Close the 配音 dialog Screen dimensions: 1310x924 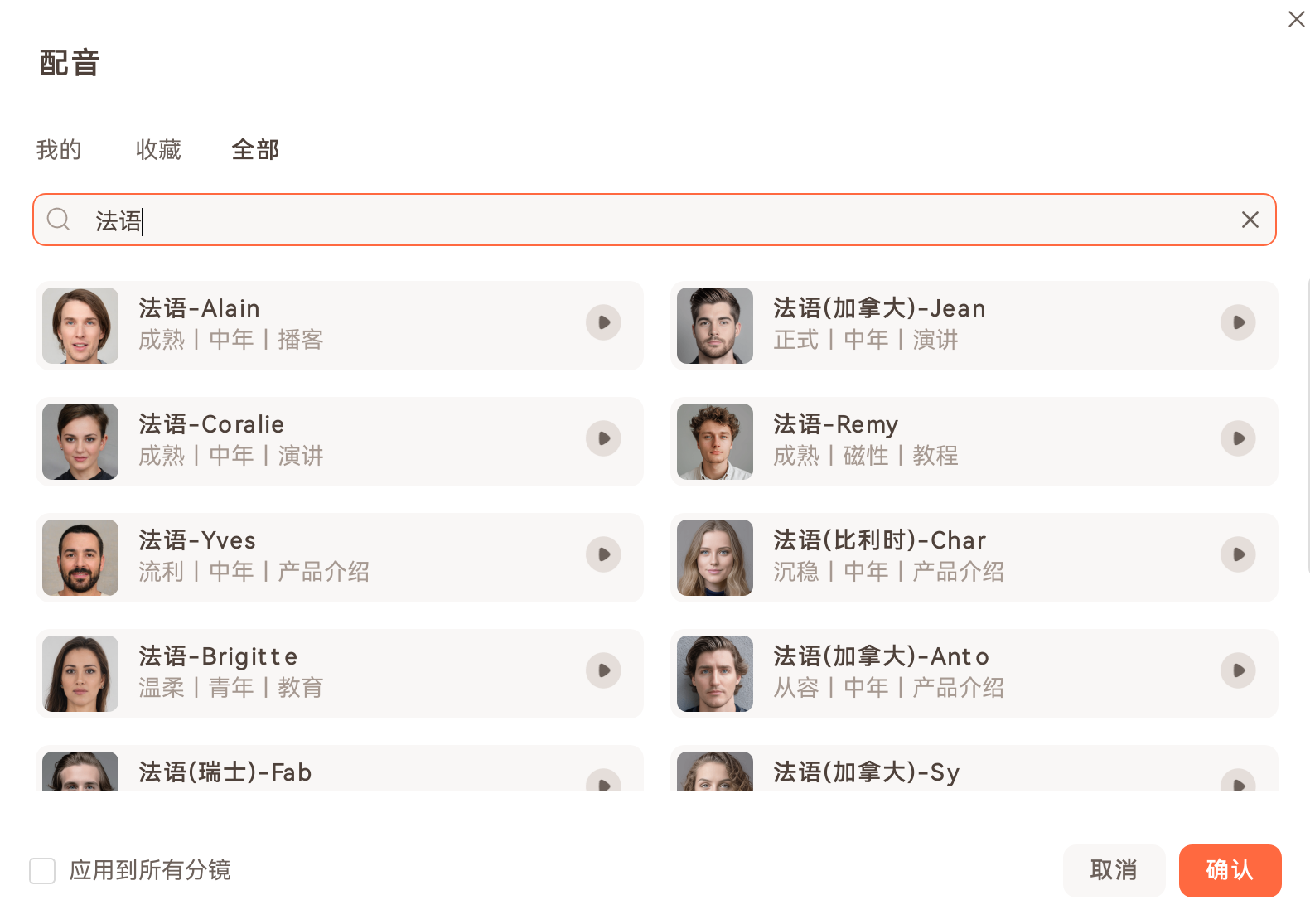pos(1296,19)
